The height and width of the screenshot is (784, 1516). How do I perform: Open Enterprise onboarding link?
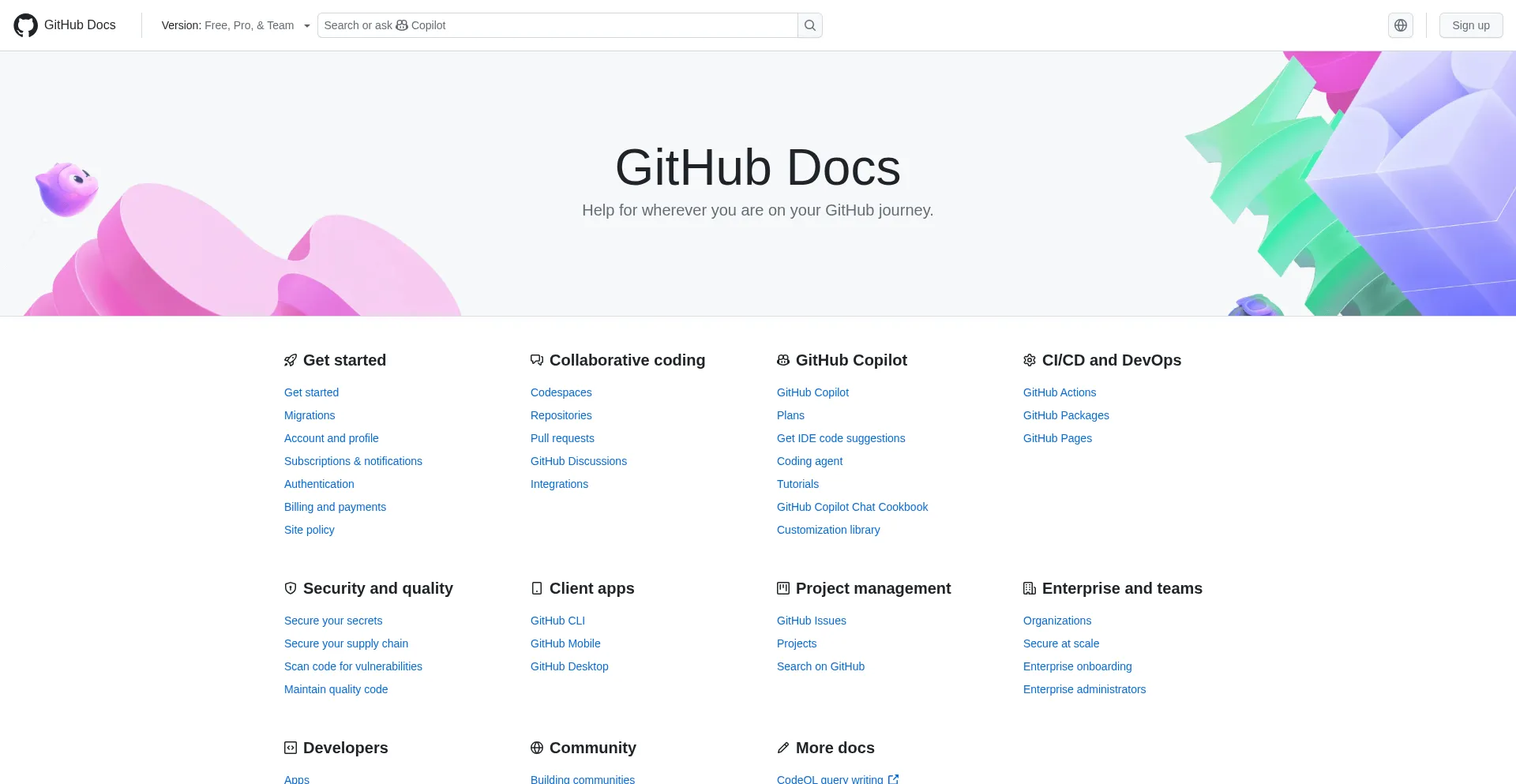(1077, 666)
